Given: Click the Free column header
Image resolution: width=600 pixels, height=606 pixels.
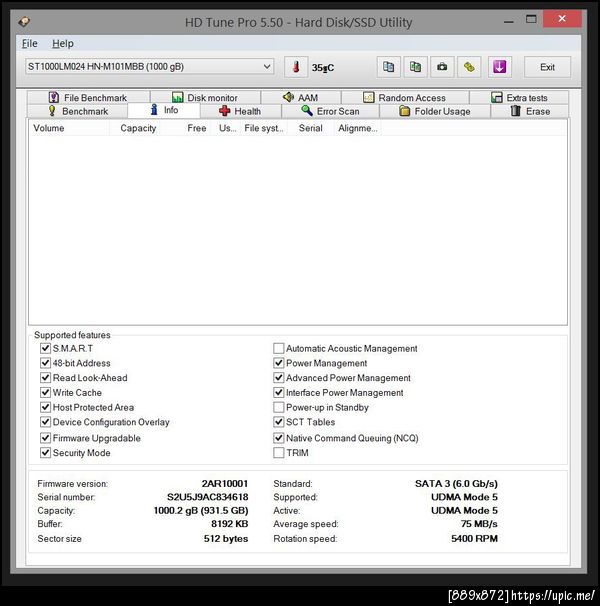Looking at the screenshot, I should click(185, 128).
